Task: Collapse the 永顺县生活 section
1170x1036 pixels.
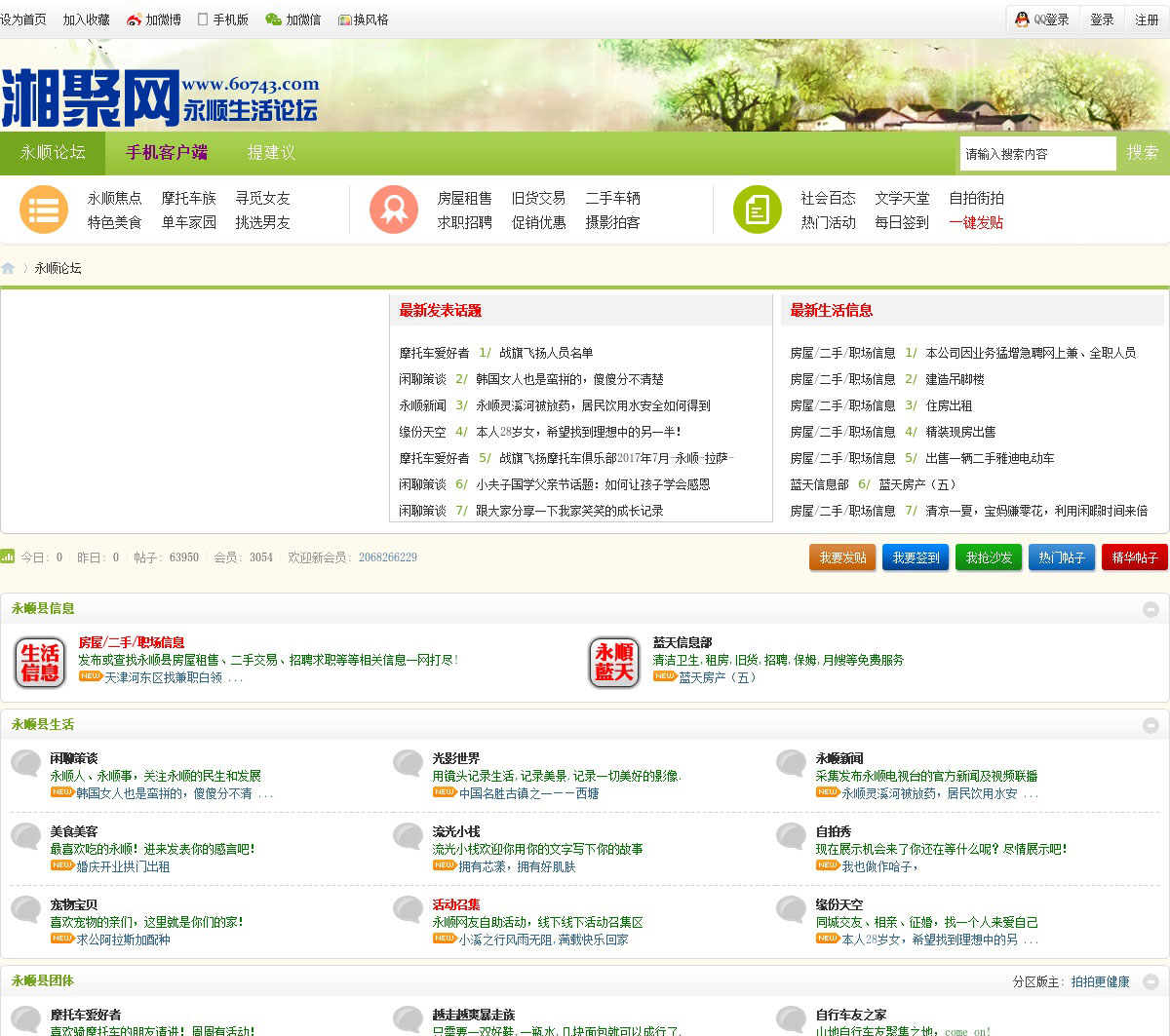Action: (x=1150, y=725)
